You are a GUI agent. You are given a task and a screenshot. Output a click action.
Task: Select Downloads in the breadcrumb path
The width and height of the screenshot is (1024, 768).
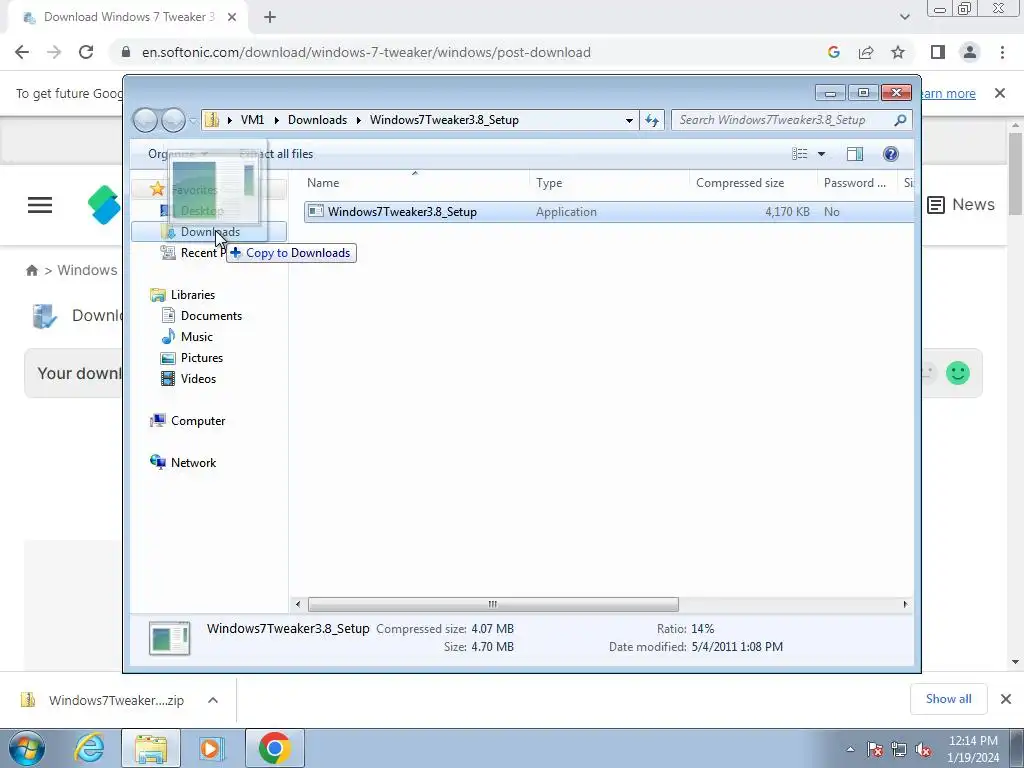[317, 120]
